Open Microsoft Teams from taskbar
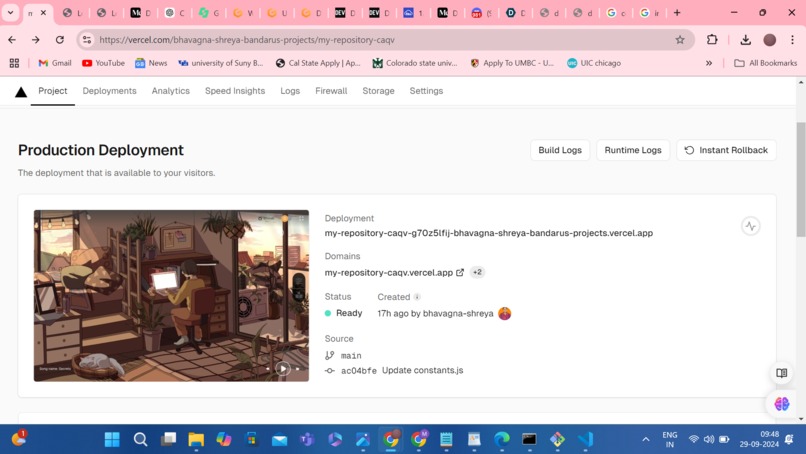 pos(307,439)
